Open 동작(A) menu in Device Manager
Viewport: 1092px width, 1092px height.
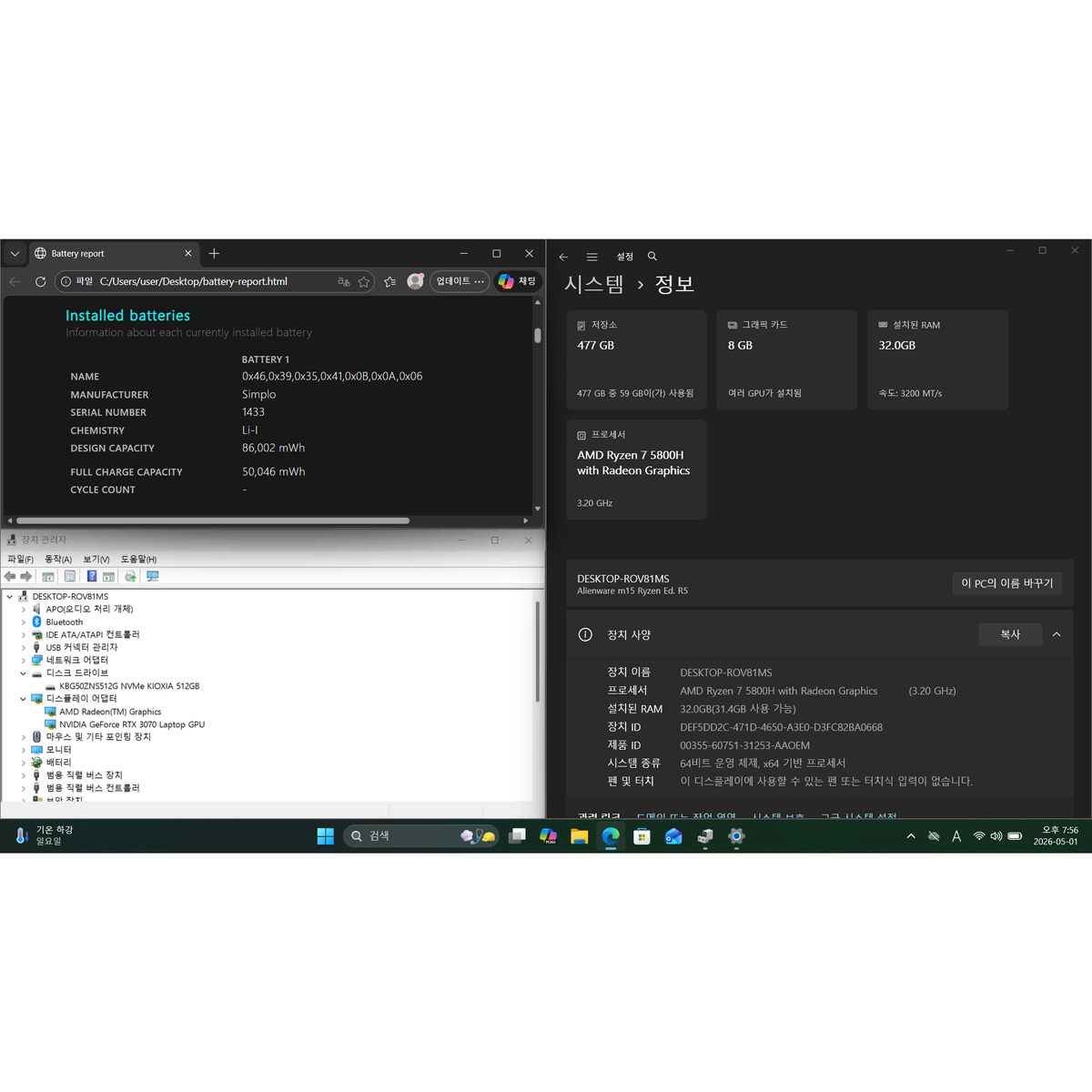(58, 560)
